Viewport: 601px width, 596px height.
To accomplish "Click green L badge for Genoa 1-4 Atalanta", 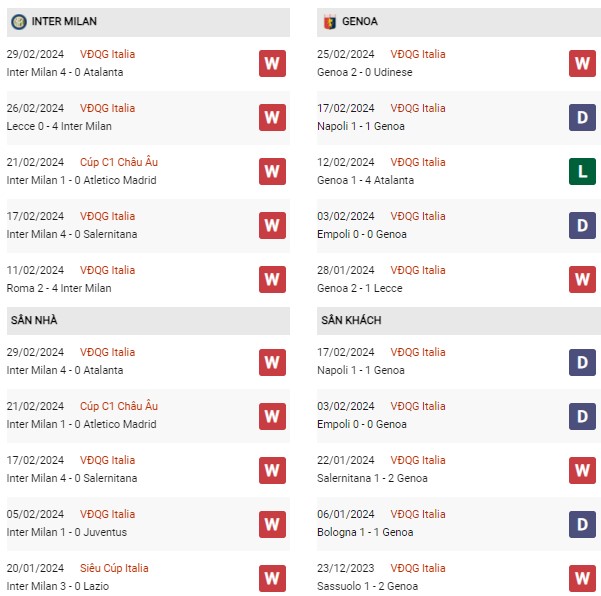I will pos(582,171).
